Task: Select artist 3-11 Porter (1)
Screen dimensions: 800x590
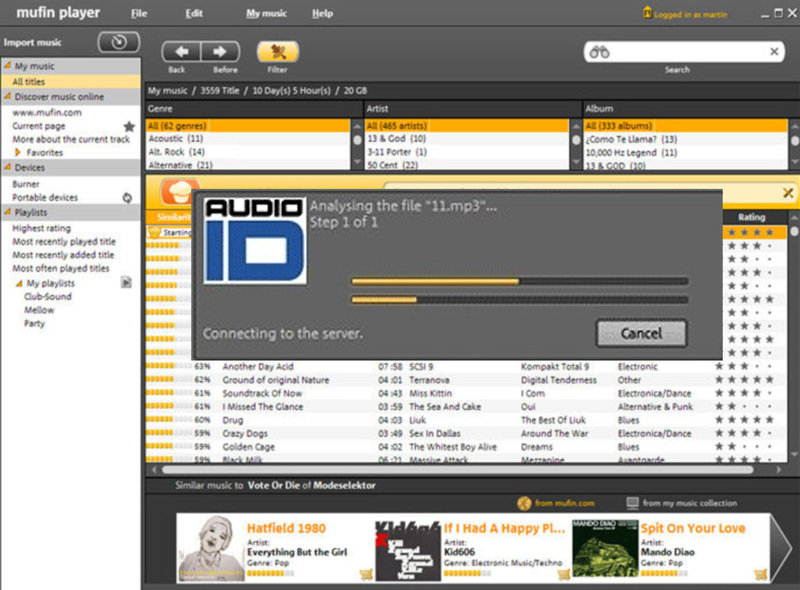Action: pyautogui.click(x=467, y=152)
